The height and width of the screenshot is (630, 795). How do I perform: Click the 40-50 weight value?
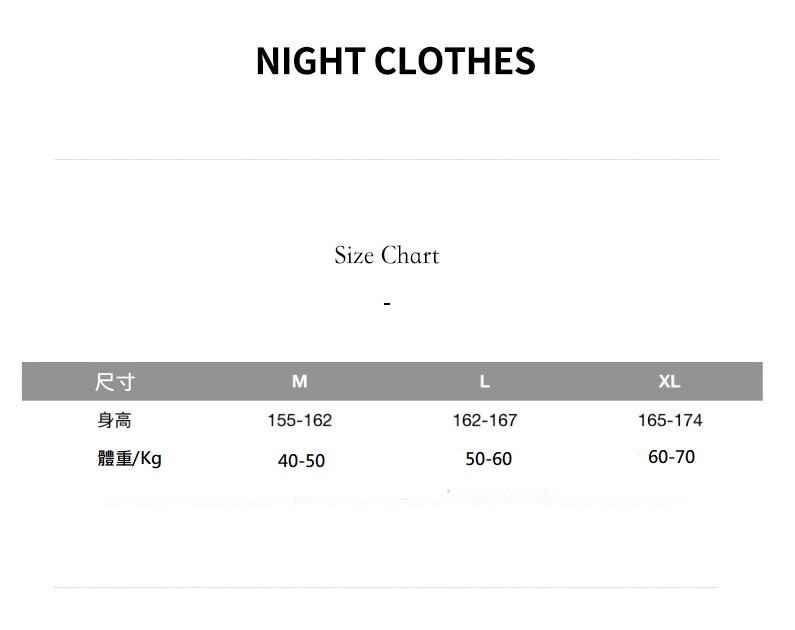301,461
